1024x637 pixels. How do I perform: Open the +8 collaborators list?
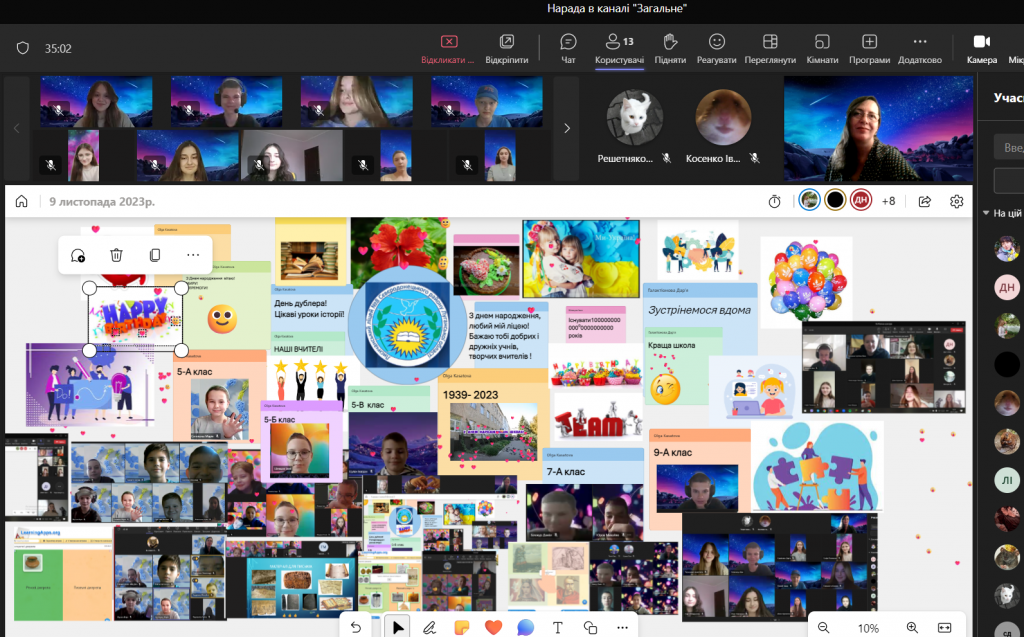(x=888, y=200)
